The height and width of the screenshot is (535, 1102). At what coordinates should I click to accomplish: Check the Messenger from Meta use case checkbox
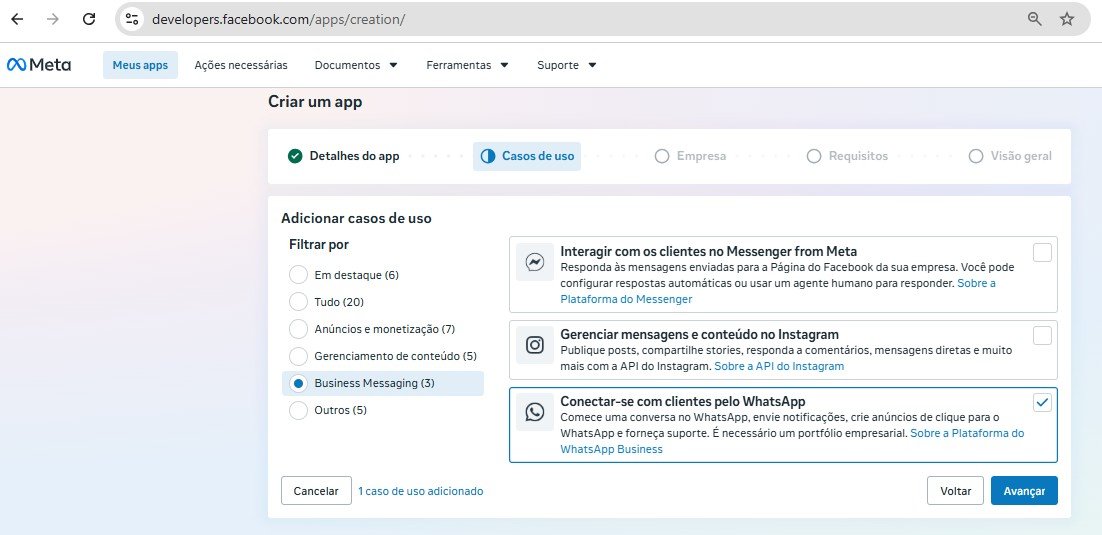(1042, 252)
